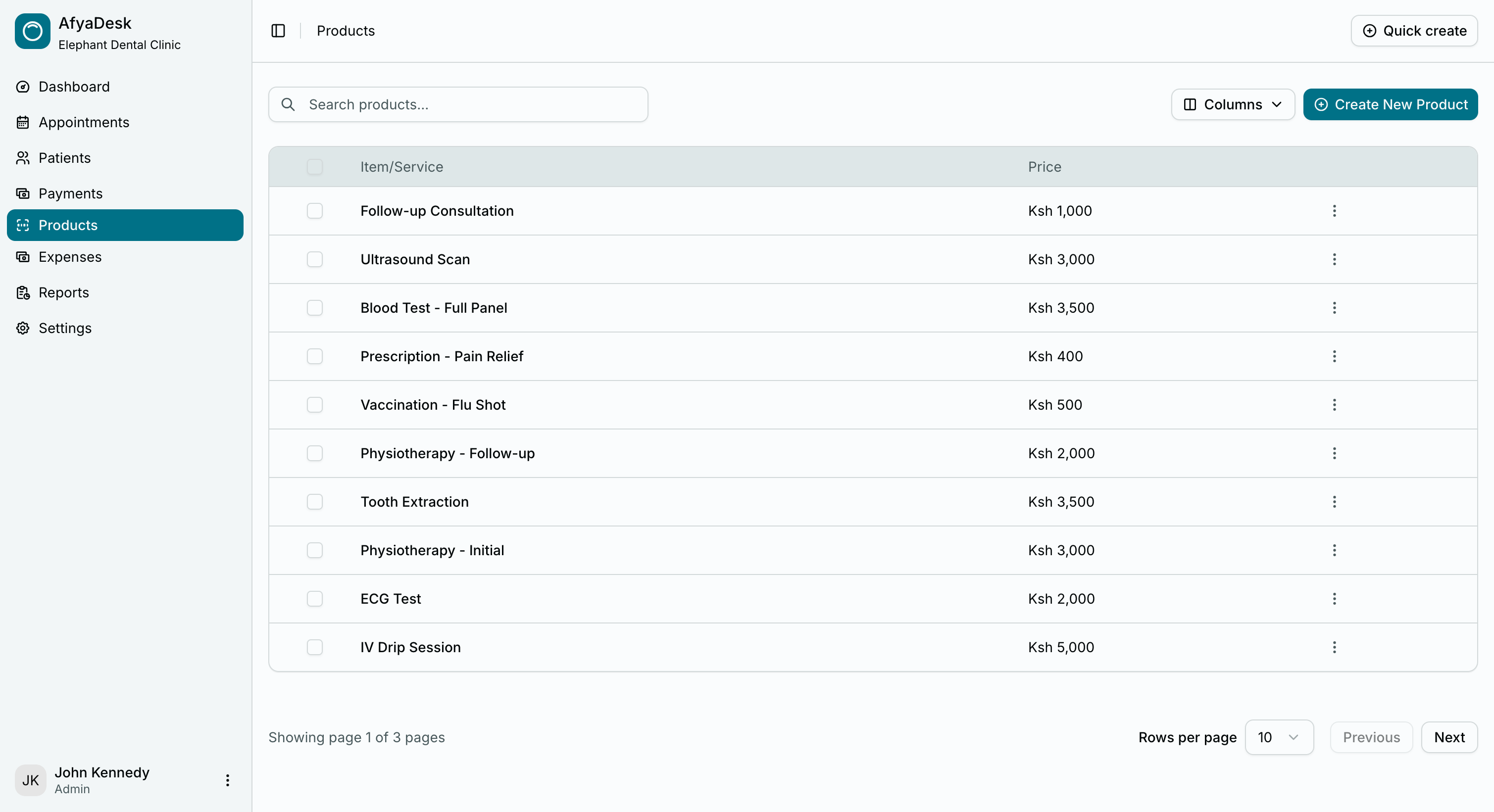
Task: Open row actions for IV Drip Session
Action: pyautogui.click(x=1334, y=647)
